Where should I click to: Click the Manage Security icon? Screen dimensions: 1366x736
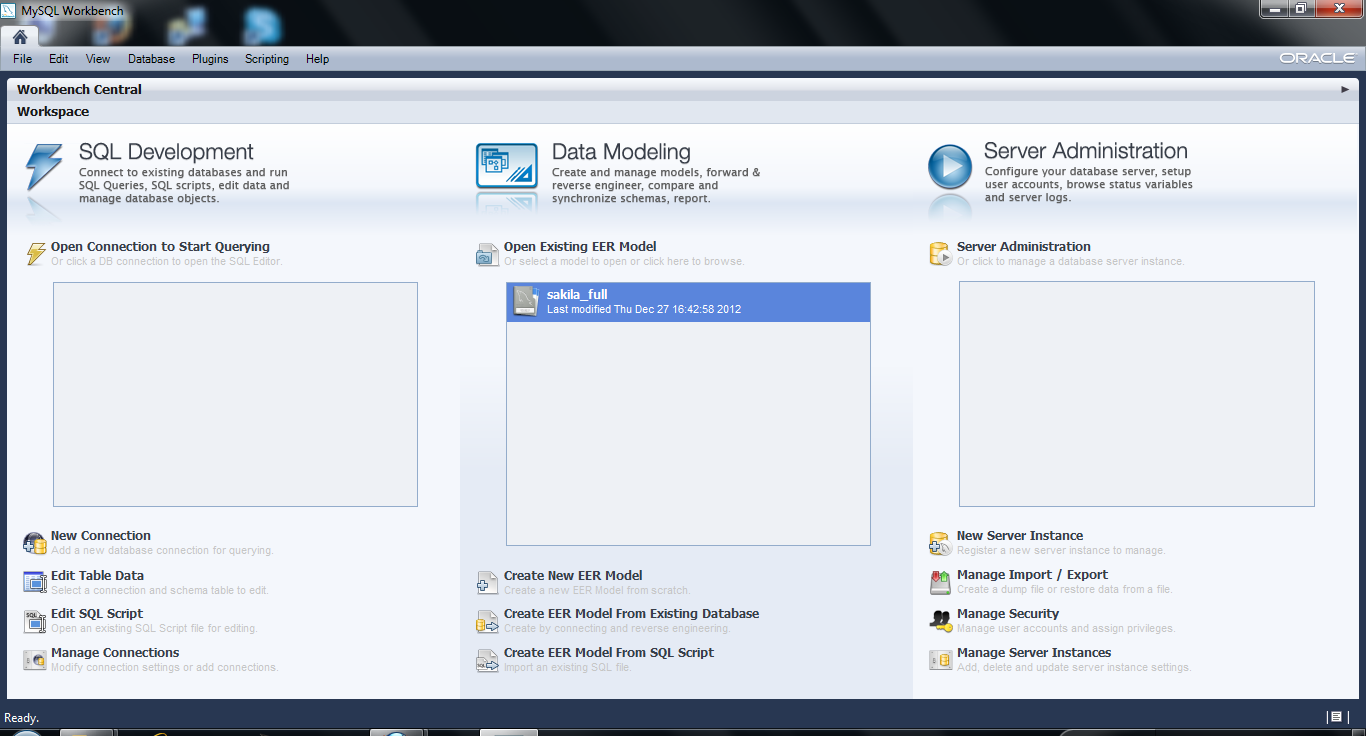[x=940, y=621]
